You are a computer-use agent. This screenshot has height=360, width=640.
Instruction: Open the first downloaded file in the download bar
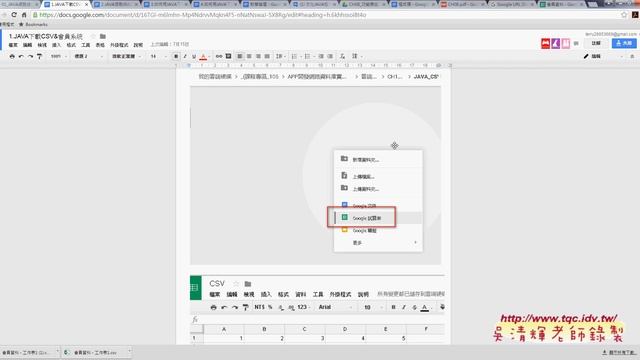27,352
